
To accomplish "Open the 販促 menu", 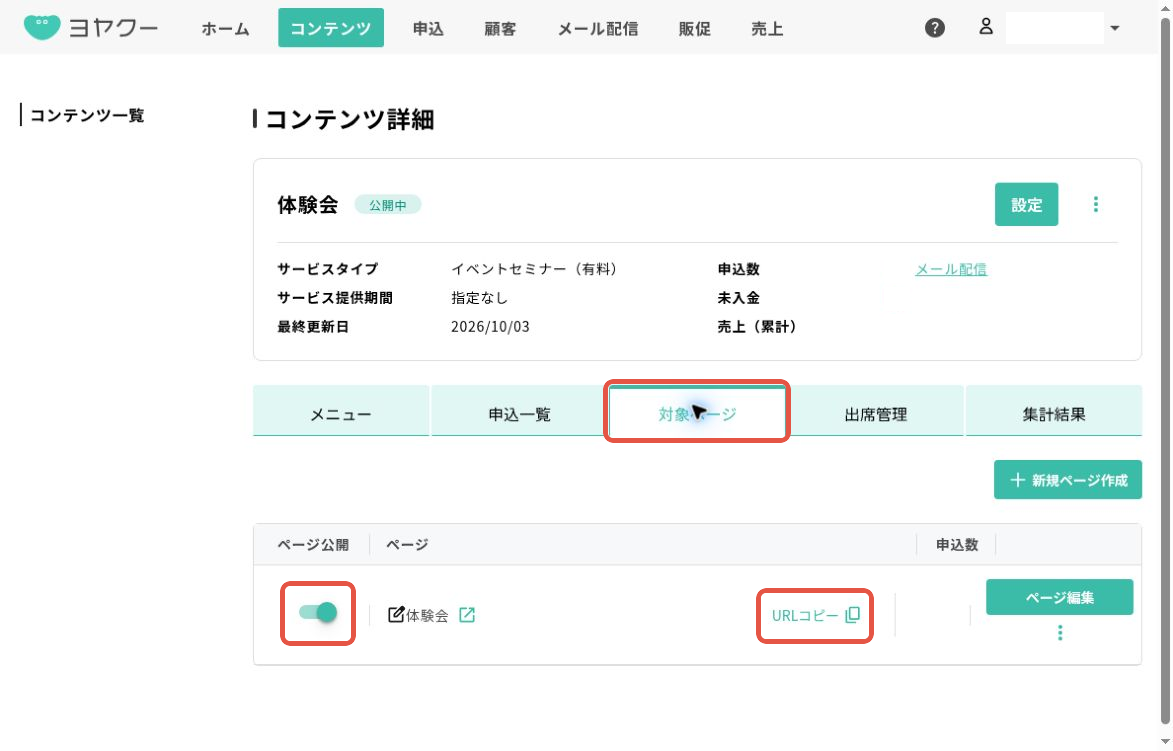I will point(694,28).
